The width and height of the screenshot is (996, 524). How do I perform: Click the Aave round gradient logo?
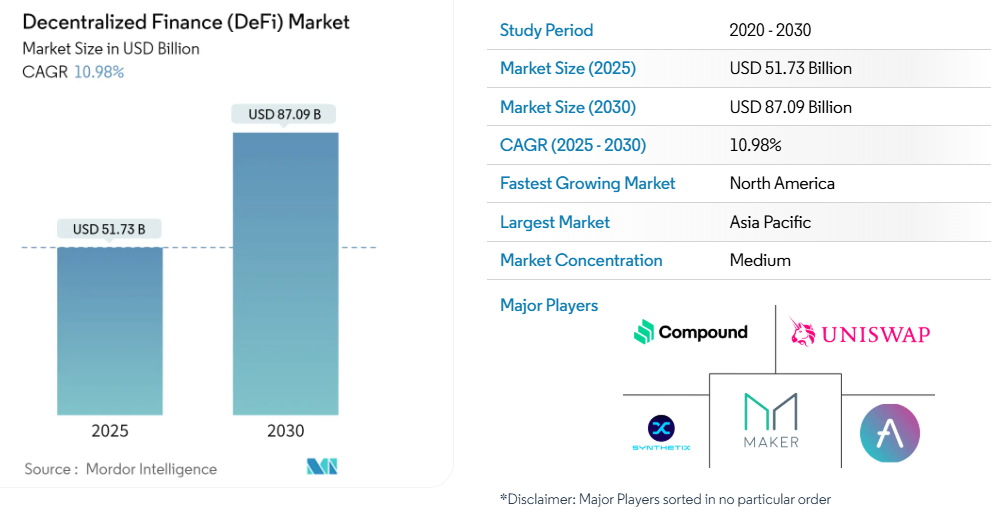pyautogui.click(x=889, y=433)
